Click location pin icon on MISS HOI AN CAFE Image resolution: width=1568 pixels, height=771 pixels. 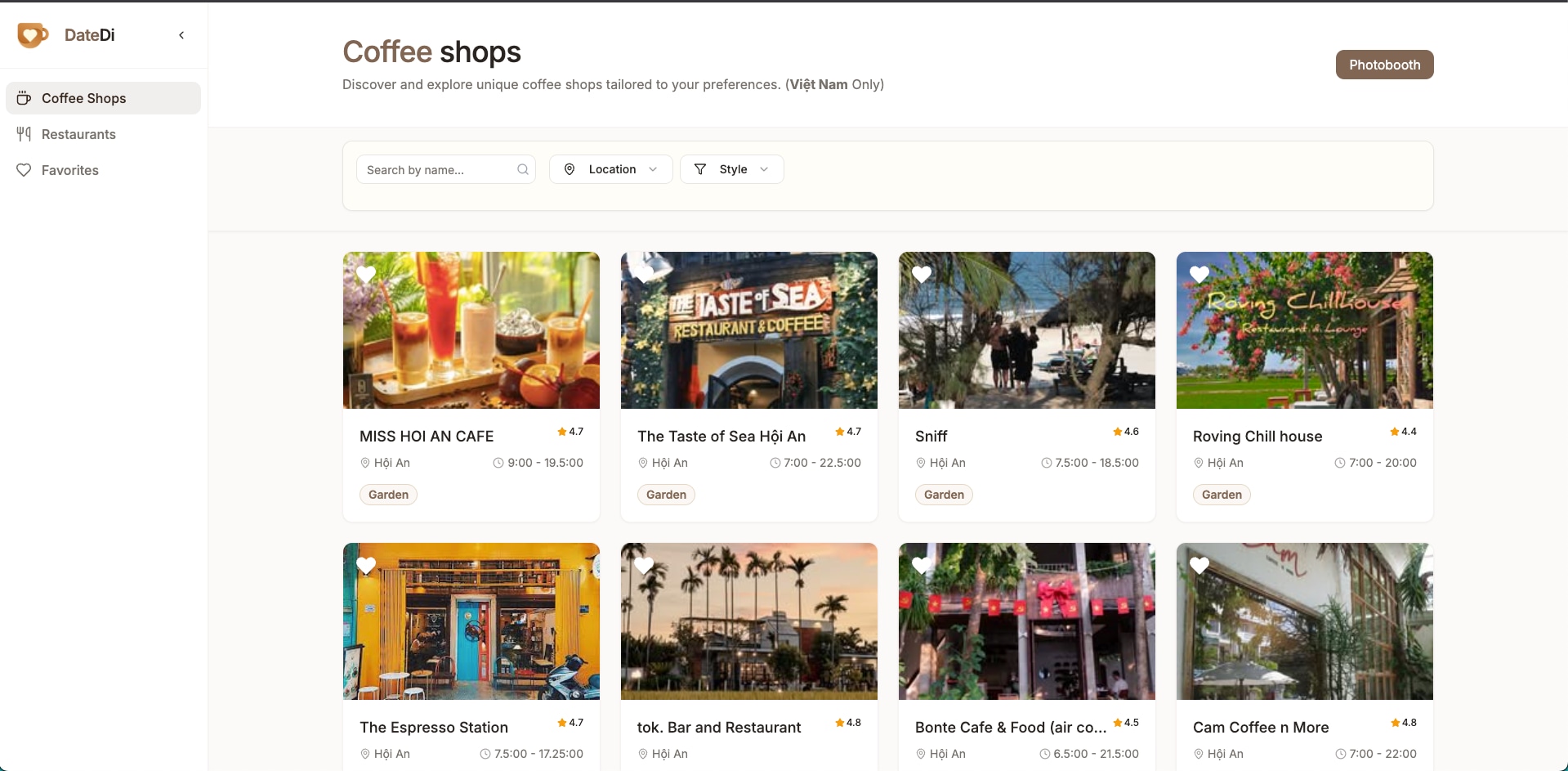(365, 463)
